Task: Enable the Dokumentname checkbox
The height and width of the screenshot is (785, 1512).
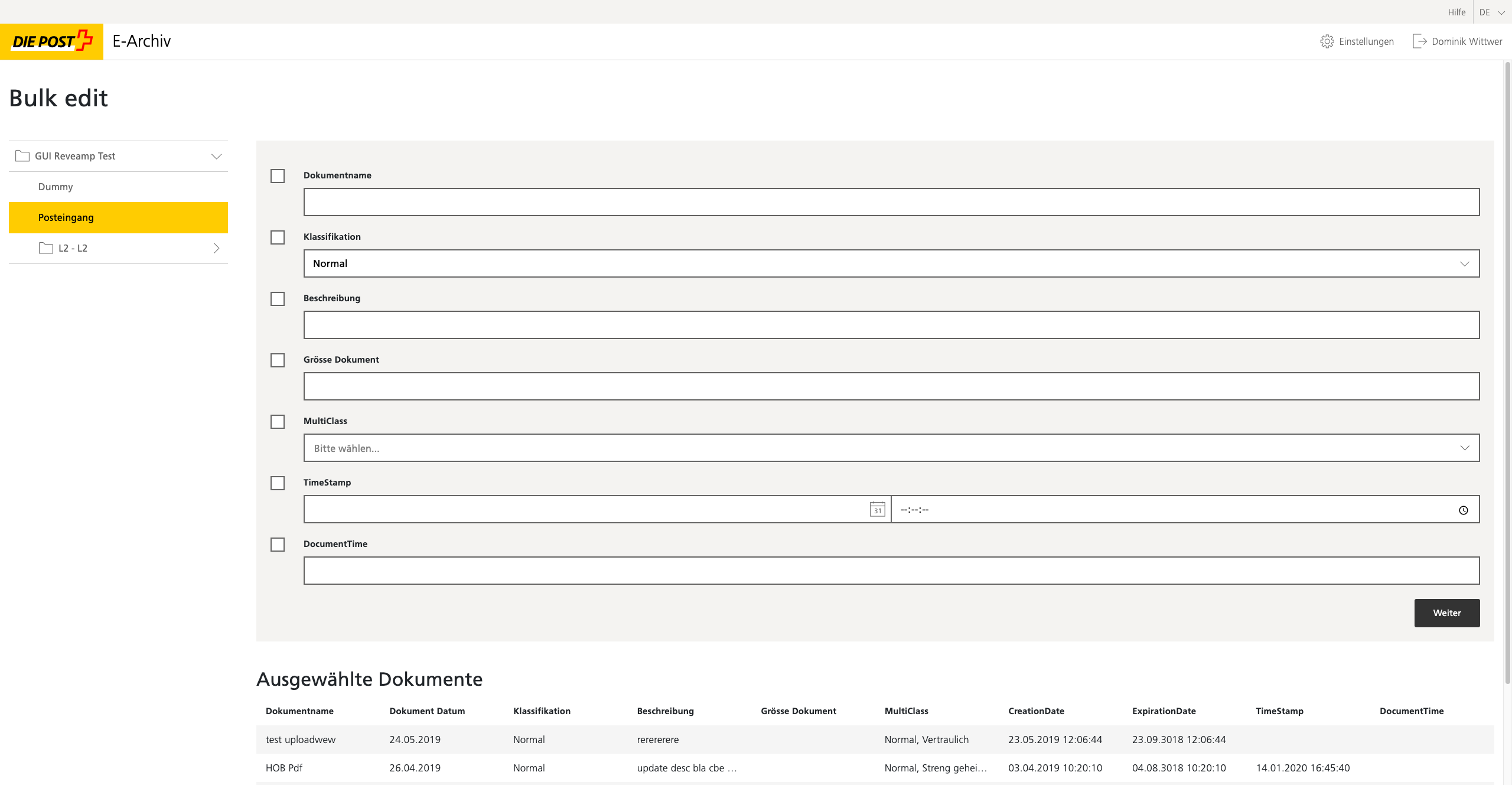Action: coord(278,176)
